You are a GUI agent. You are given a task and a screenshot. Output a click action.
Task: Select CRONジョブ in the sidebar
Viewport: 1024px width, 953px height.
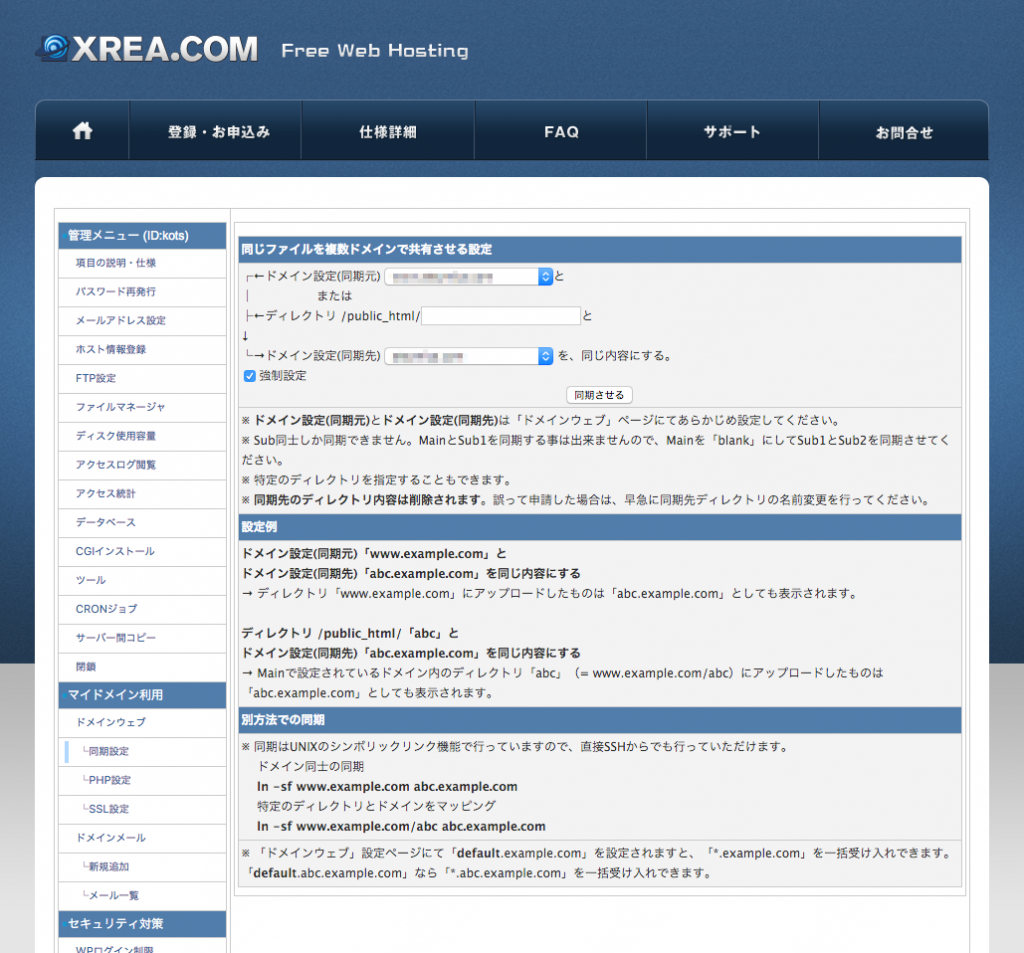[x=106, y=609]
